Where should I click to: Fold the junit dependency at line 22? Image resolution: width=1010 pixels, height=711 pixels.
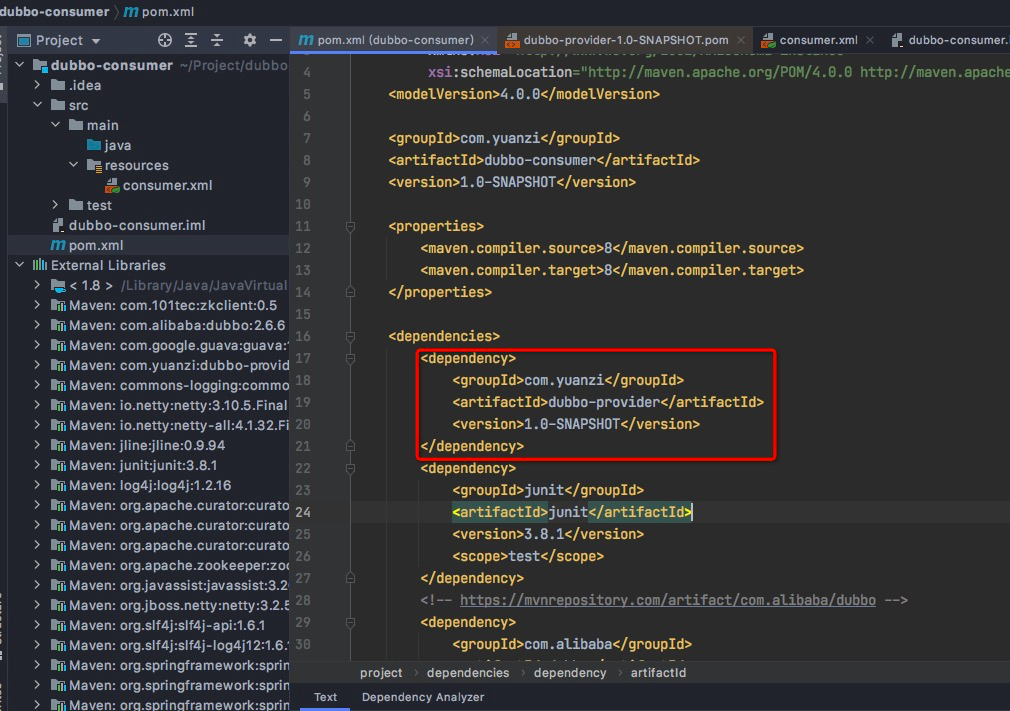tap(350, 468)
